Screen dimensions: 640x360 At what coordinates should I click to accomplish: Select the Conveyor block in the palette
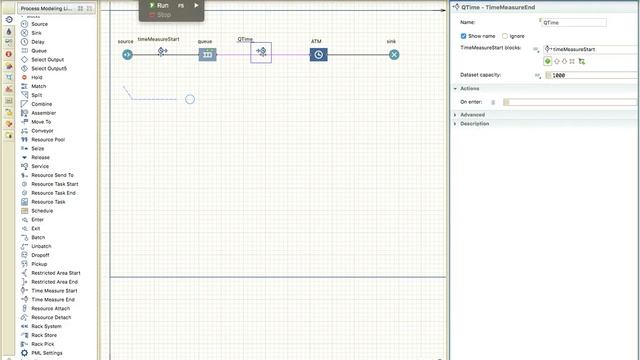[37, 131]
